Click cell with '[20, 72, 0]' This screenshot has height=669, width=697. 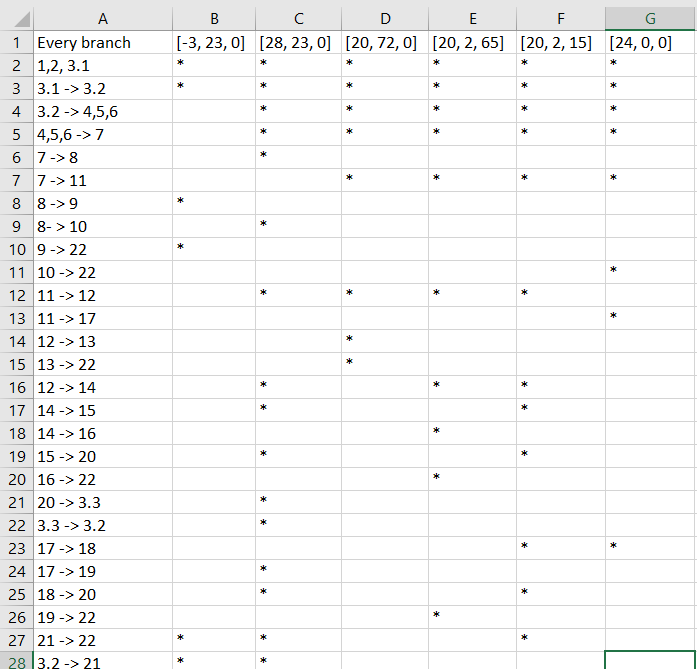tap(385, 43)
